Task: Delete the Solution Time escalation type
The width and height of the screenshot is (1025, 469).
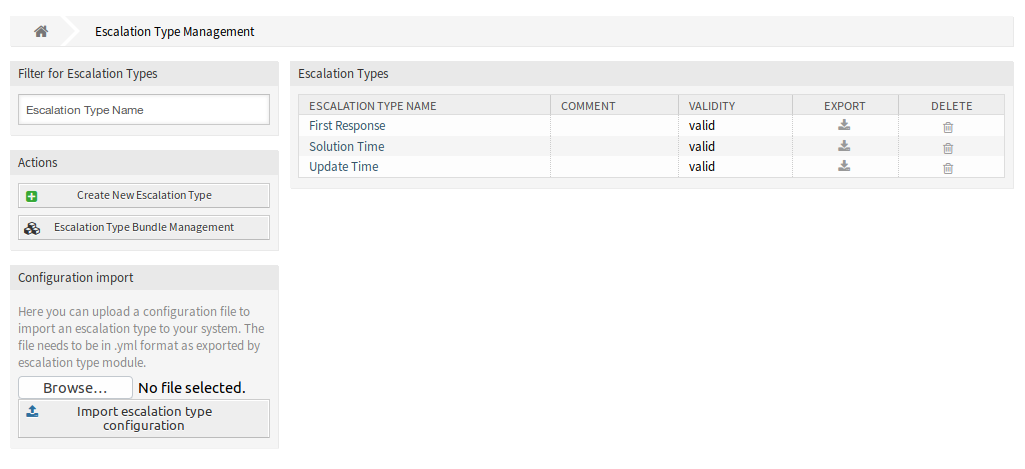Action: 948,148
